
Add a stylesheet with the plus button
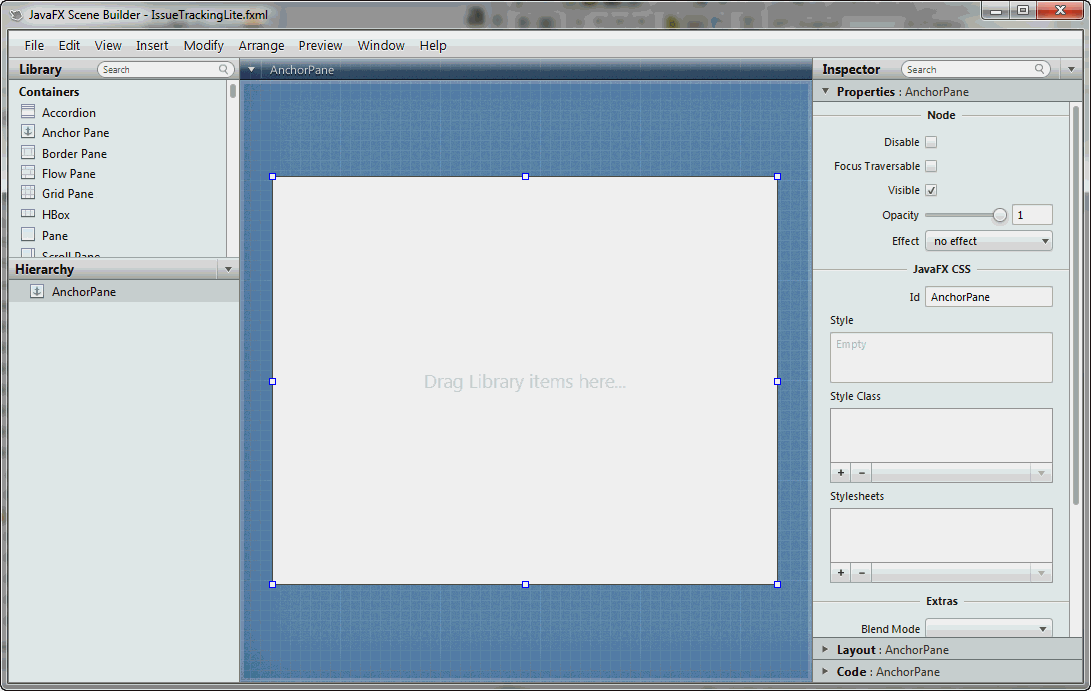pos(841,573)
